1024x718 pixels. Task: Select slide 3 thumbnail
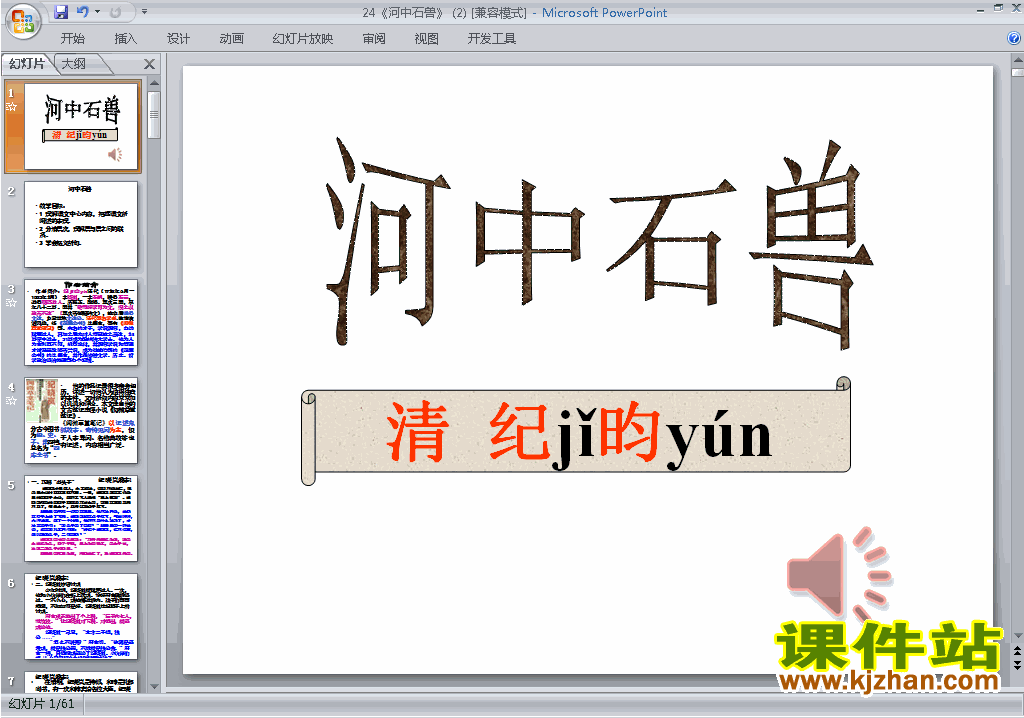(81, 322)
